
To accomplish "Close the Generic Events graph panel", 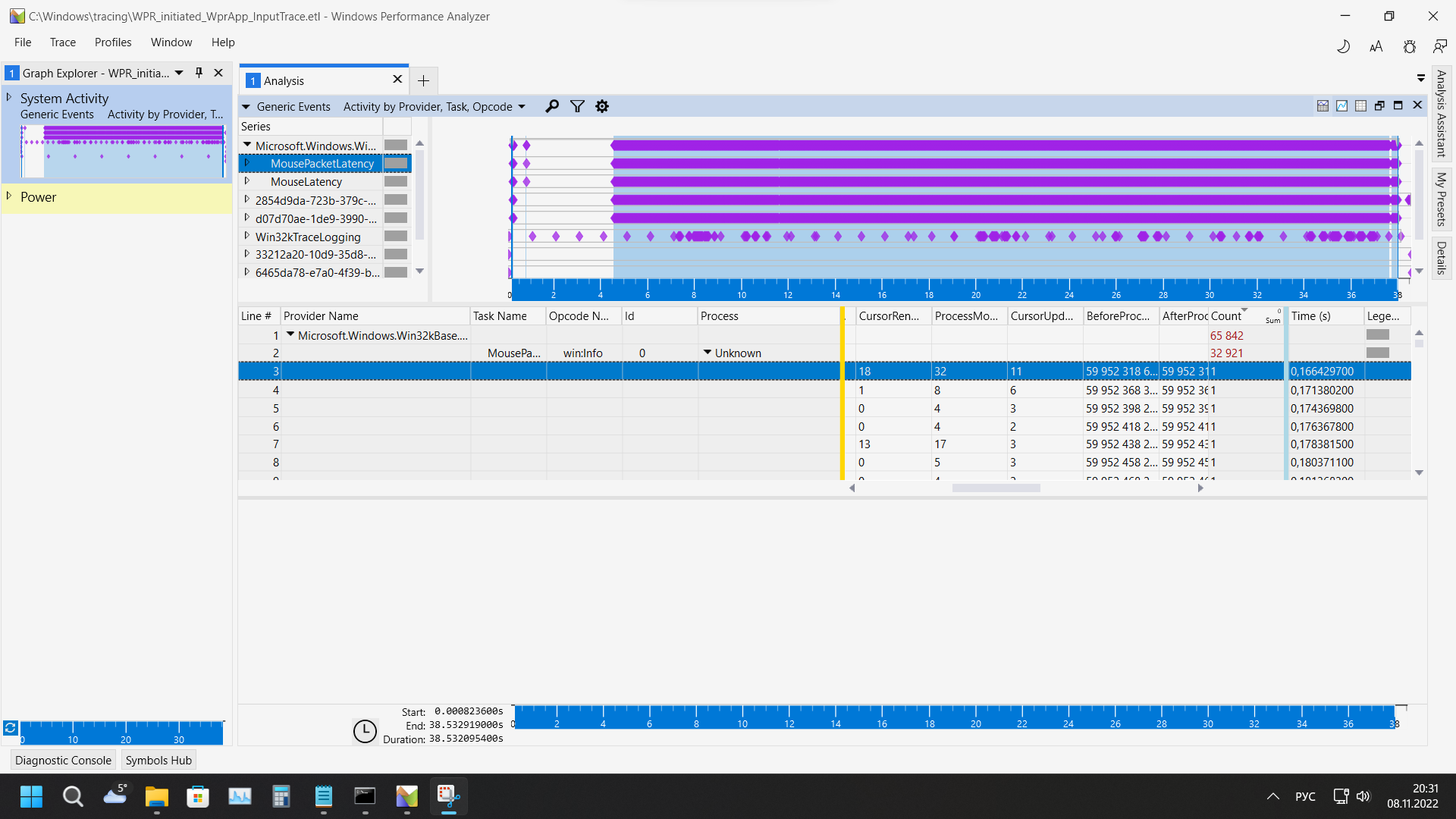I will point(1417,106).
